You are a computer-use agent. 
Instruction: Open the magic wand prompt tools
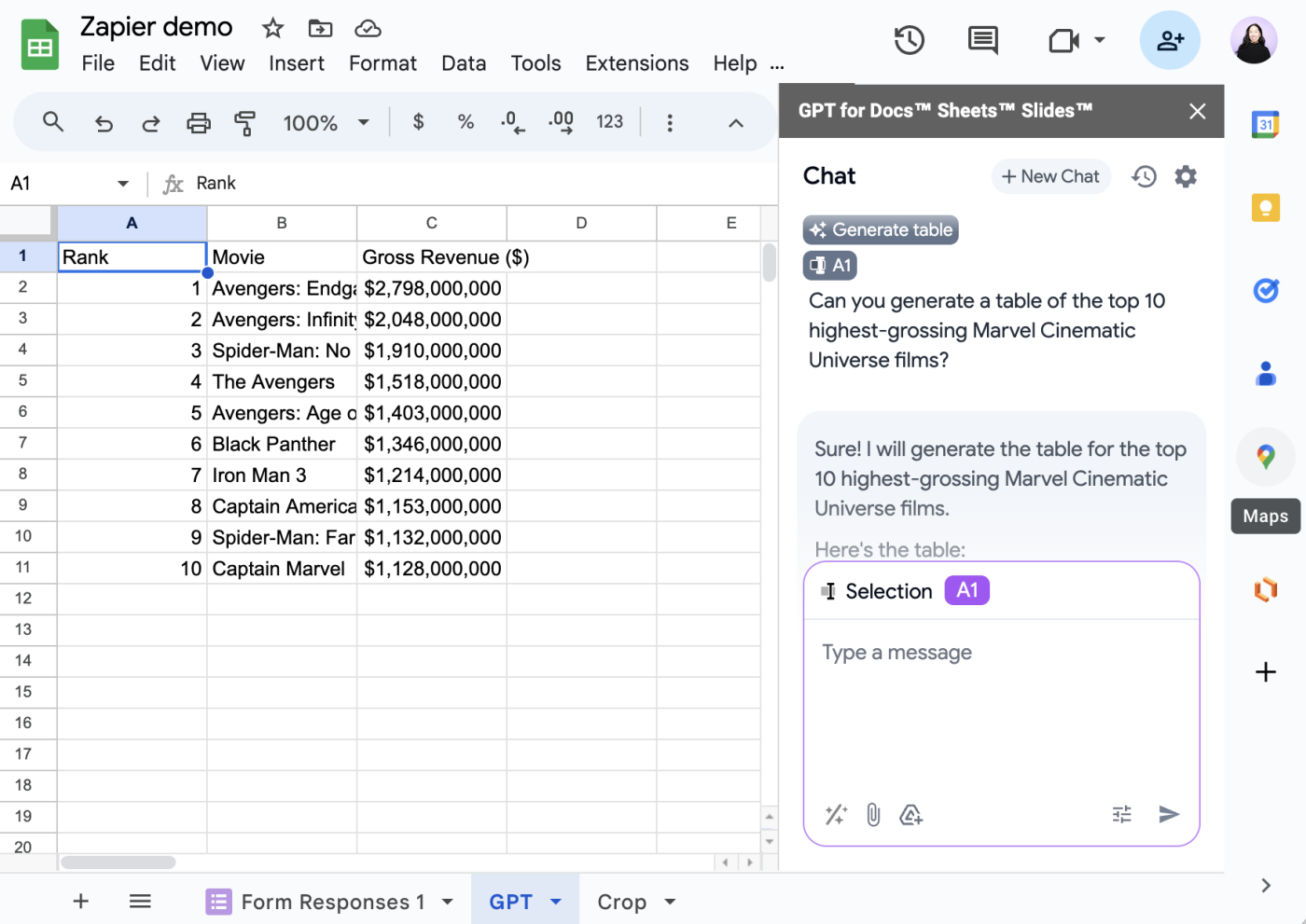click(836, 815)
